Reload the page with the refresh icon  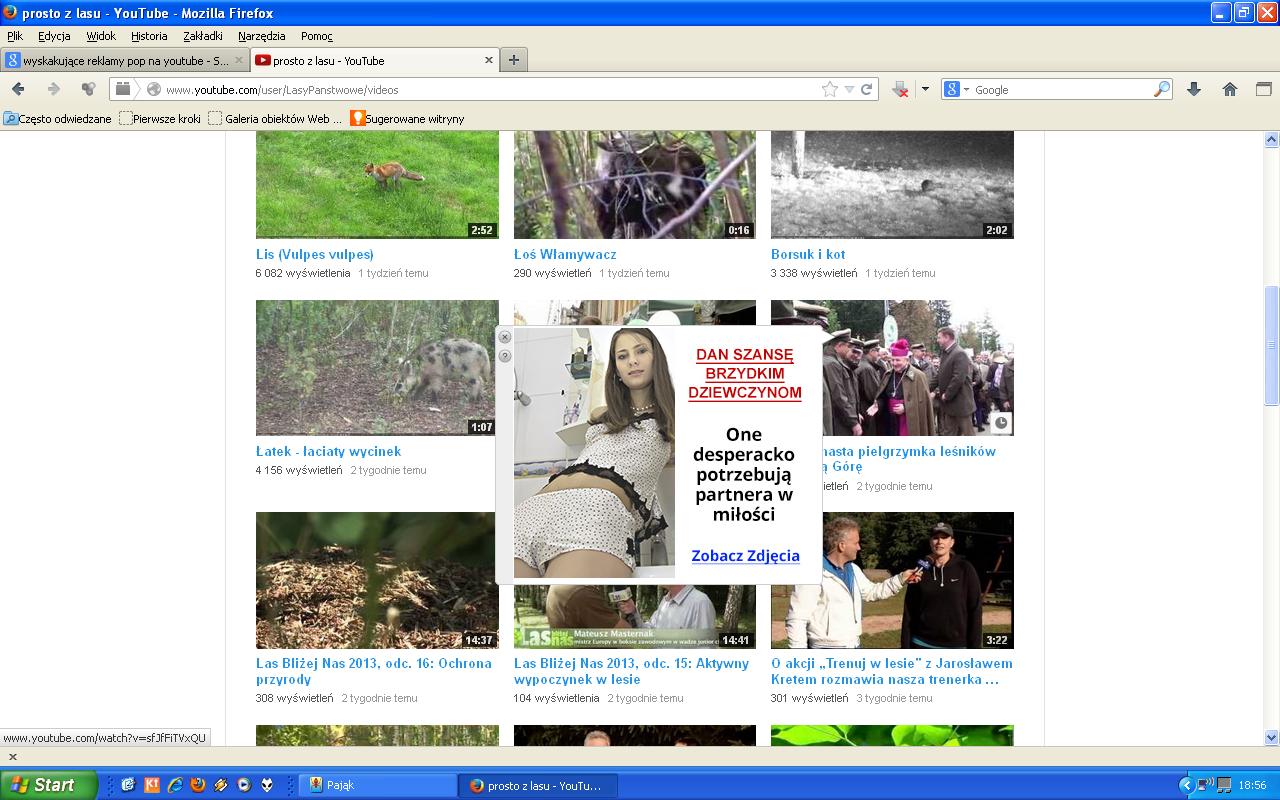click(867, 89)
